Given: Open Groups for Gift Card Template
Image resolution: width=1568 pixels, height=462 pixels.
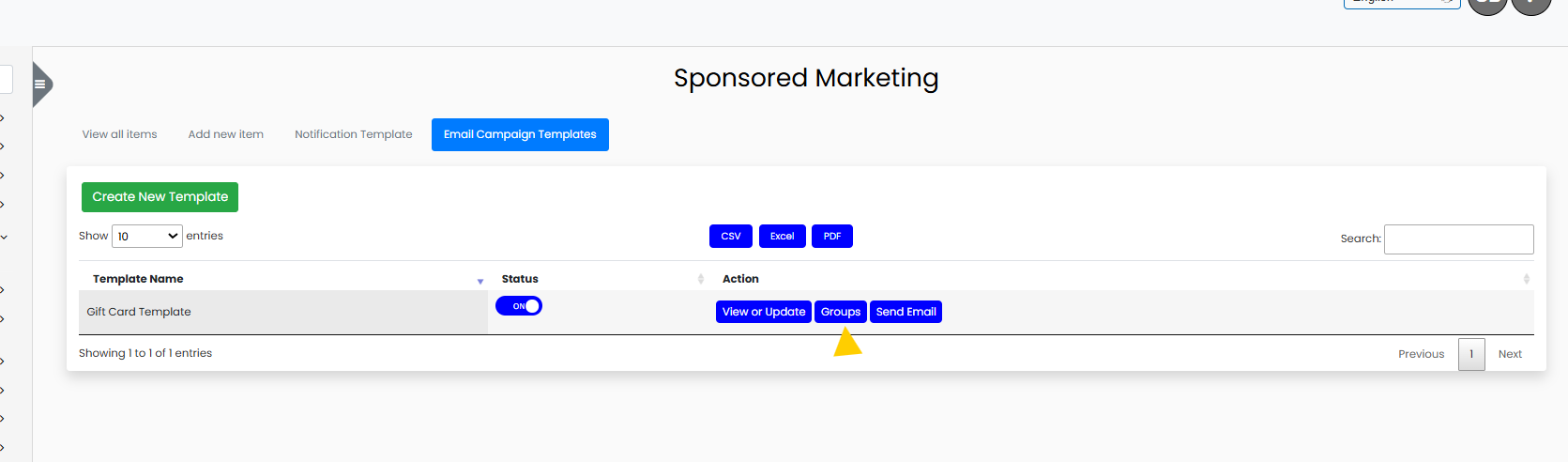Looking at the screenshot, I should tap(840, 312).
